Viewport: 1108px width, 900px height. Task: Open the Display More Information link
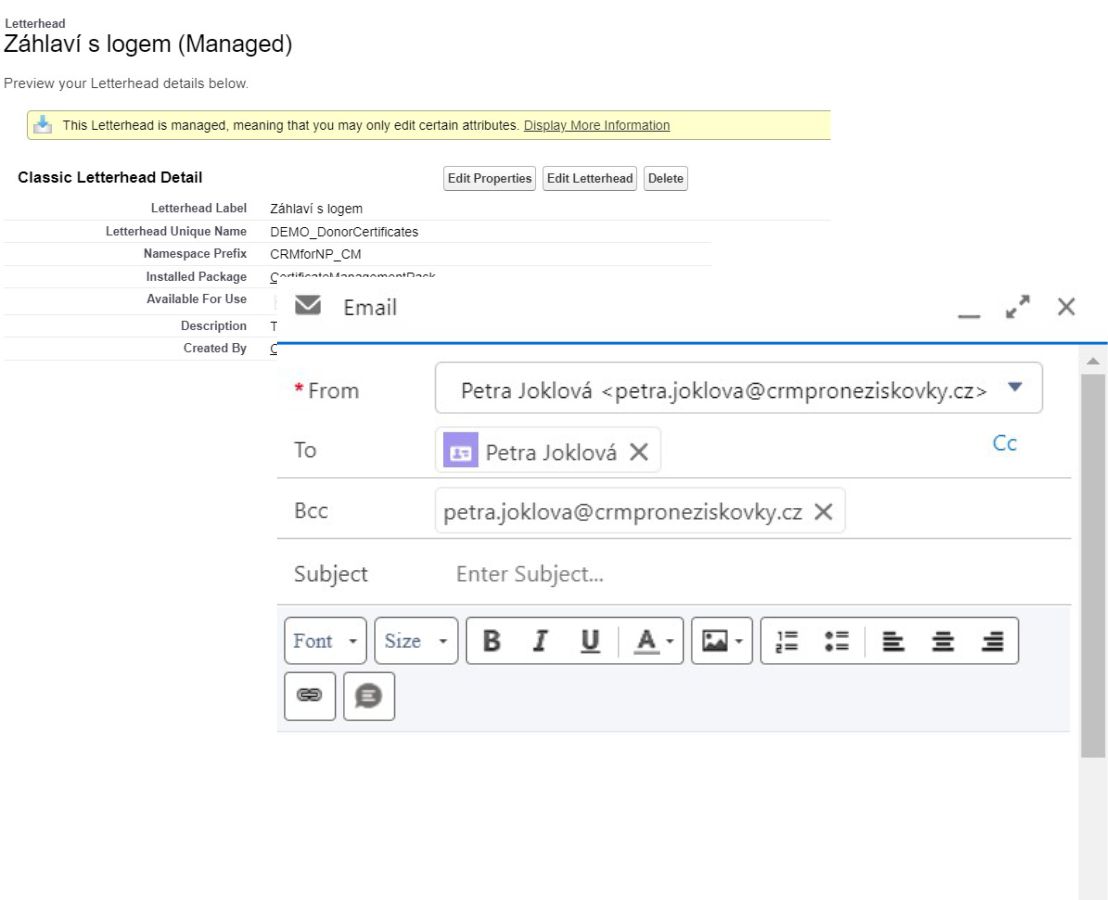596,126
